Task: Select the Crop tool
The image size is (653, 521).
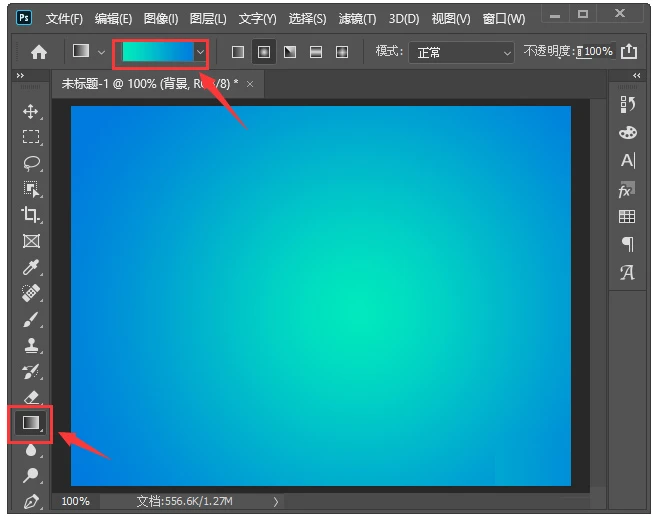Action: pyautogui.click(x=30, y=214)
